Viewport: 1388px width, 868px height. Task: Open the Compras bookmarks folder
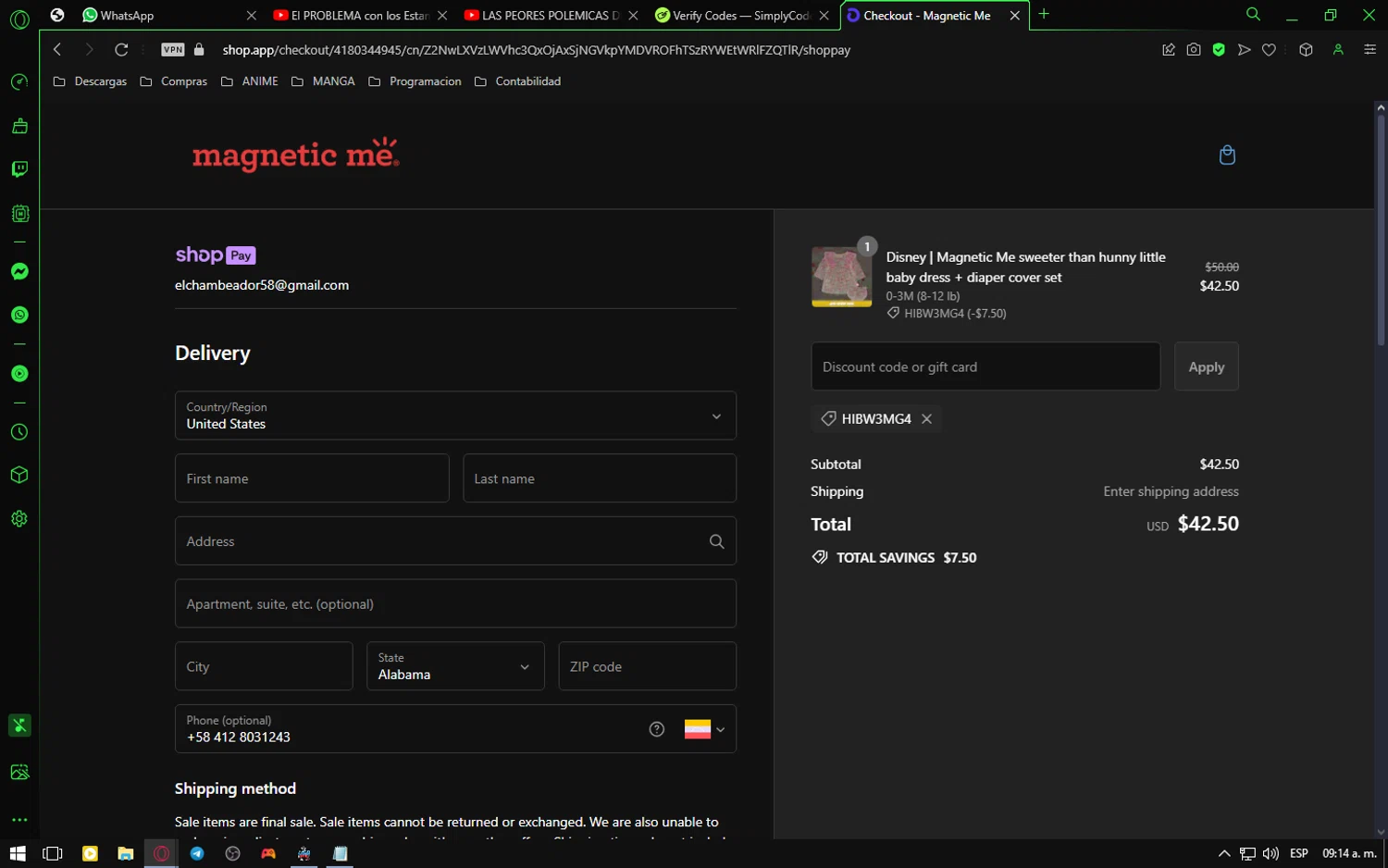click(174, 81)
